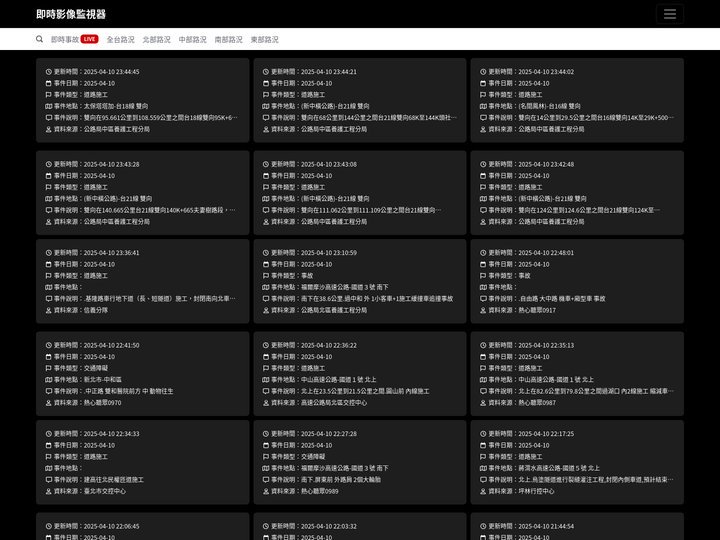
Task: Click the map icon beside 蔣渭水高速公路-國道 5 號 北上
Action: coord(483,468)
